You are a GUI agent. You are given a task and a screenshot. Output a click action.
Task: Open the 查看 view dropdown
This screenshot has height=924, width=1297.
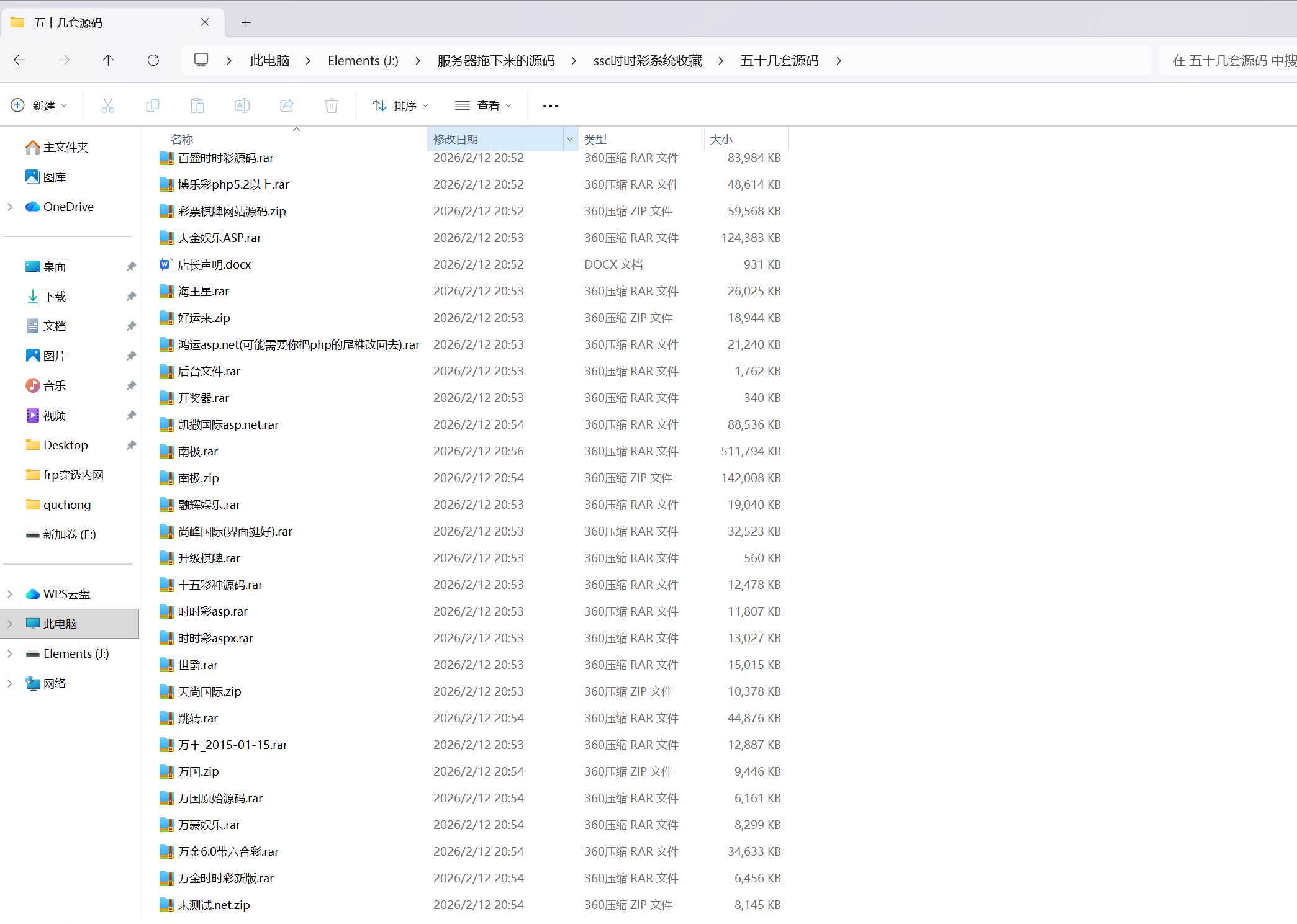pos(484,105)
